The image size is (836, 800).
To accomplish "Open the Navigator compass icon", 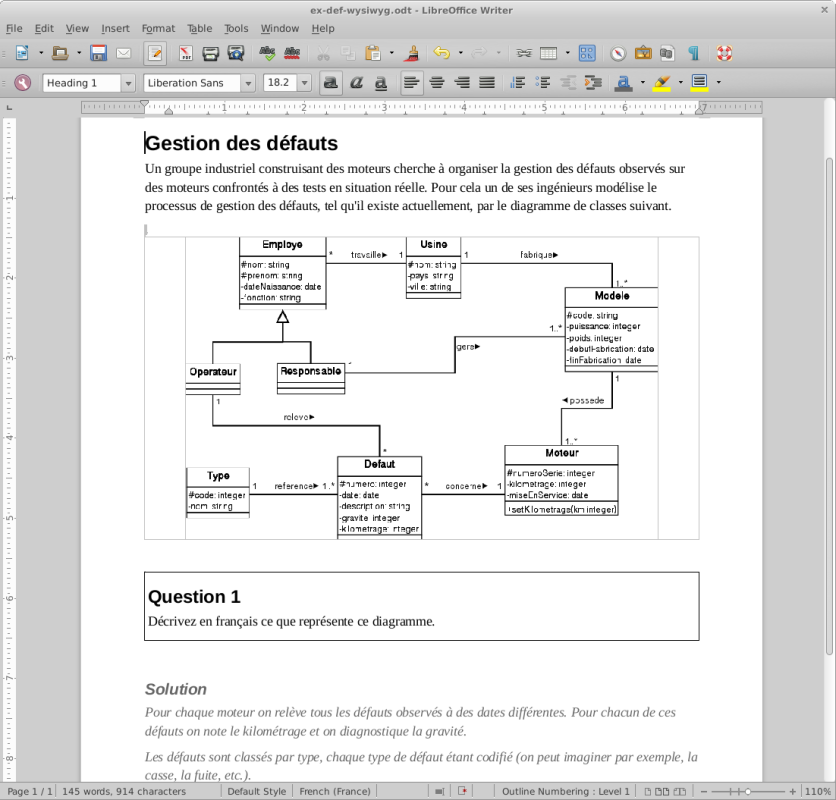I will [x=617, y=53].
